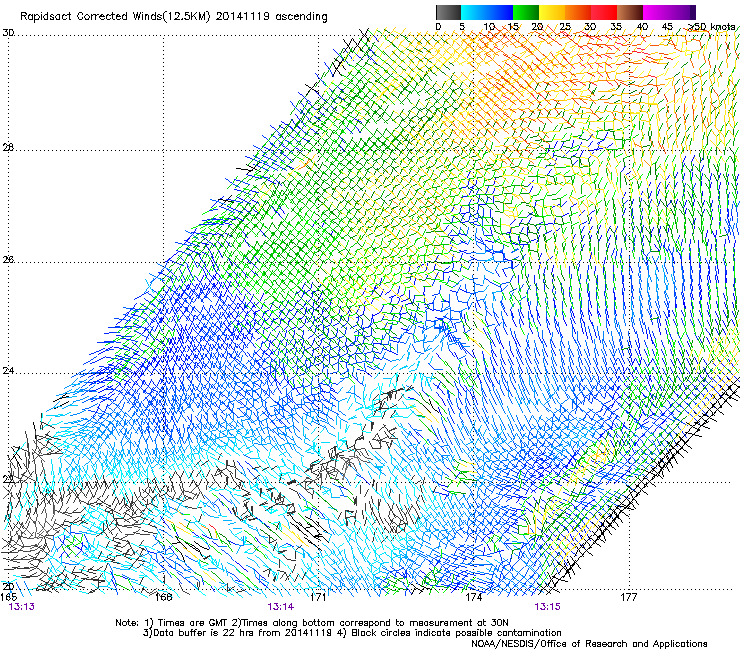Viewport: 740px width, 650px height.
Task: Select the red 30-35 knots color swatch
Action: (604, 12)
